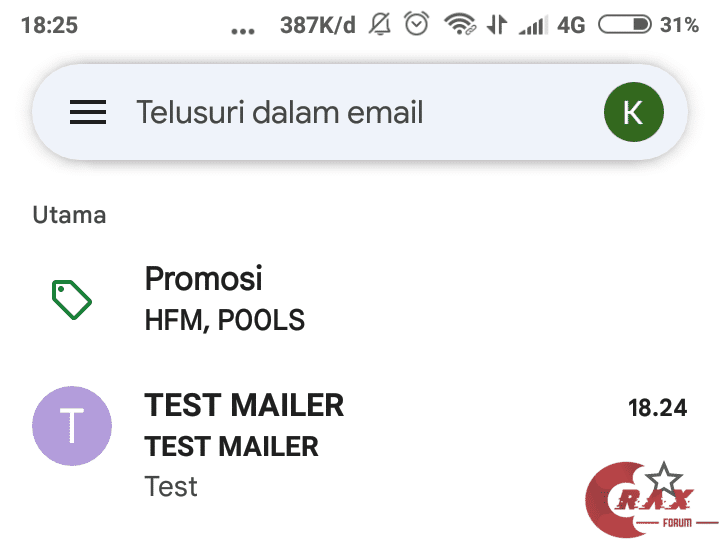Tap the alarm clock status icon
The width and height of the screenshot is (720, 540).
coord(417,25)
